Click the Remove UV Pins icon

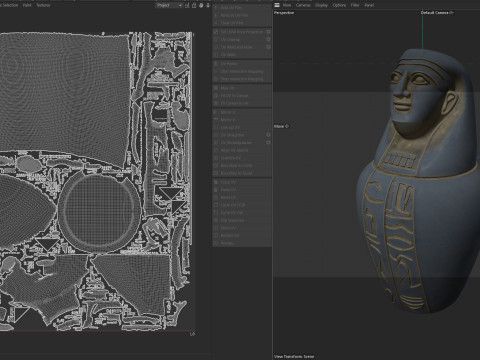[216, 15]
